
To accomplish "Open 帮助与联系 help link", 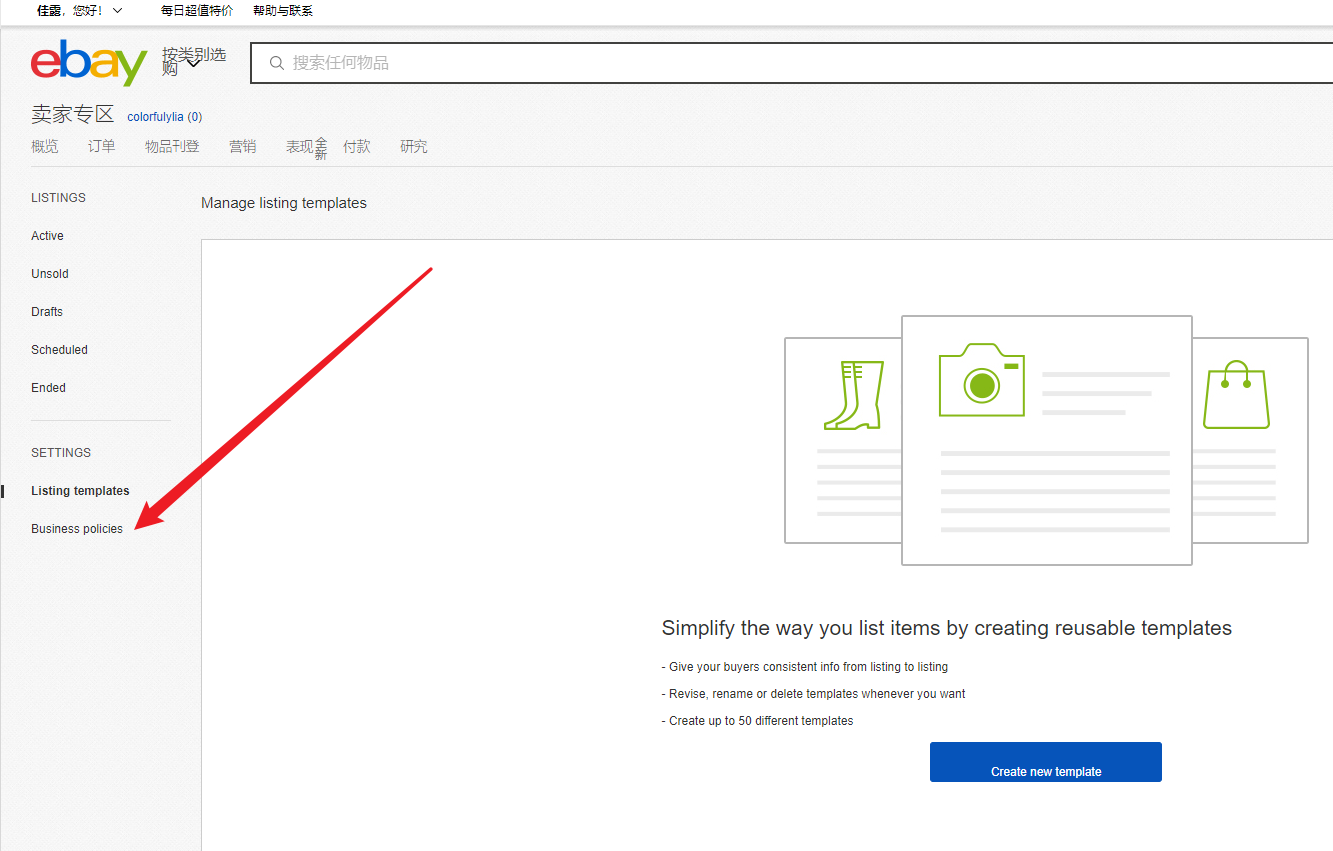I will point(283,10).
